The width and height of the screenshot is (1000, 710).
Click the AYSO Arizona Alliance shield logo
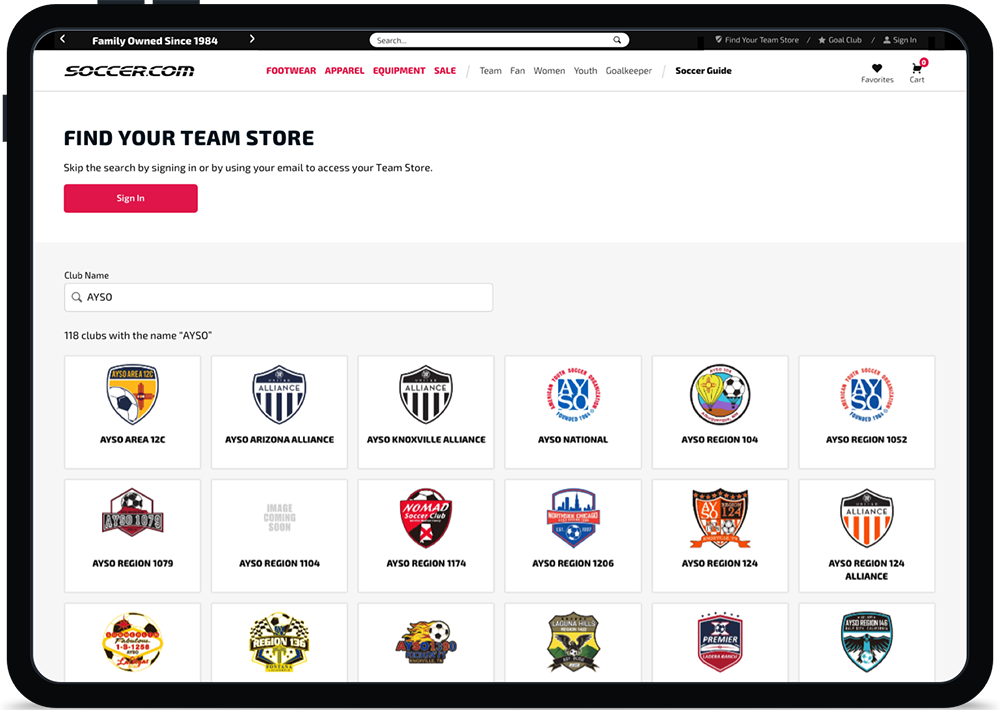pyautogui.click(x=279, y=395)
